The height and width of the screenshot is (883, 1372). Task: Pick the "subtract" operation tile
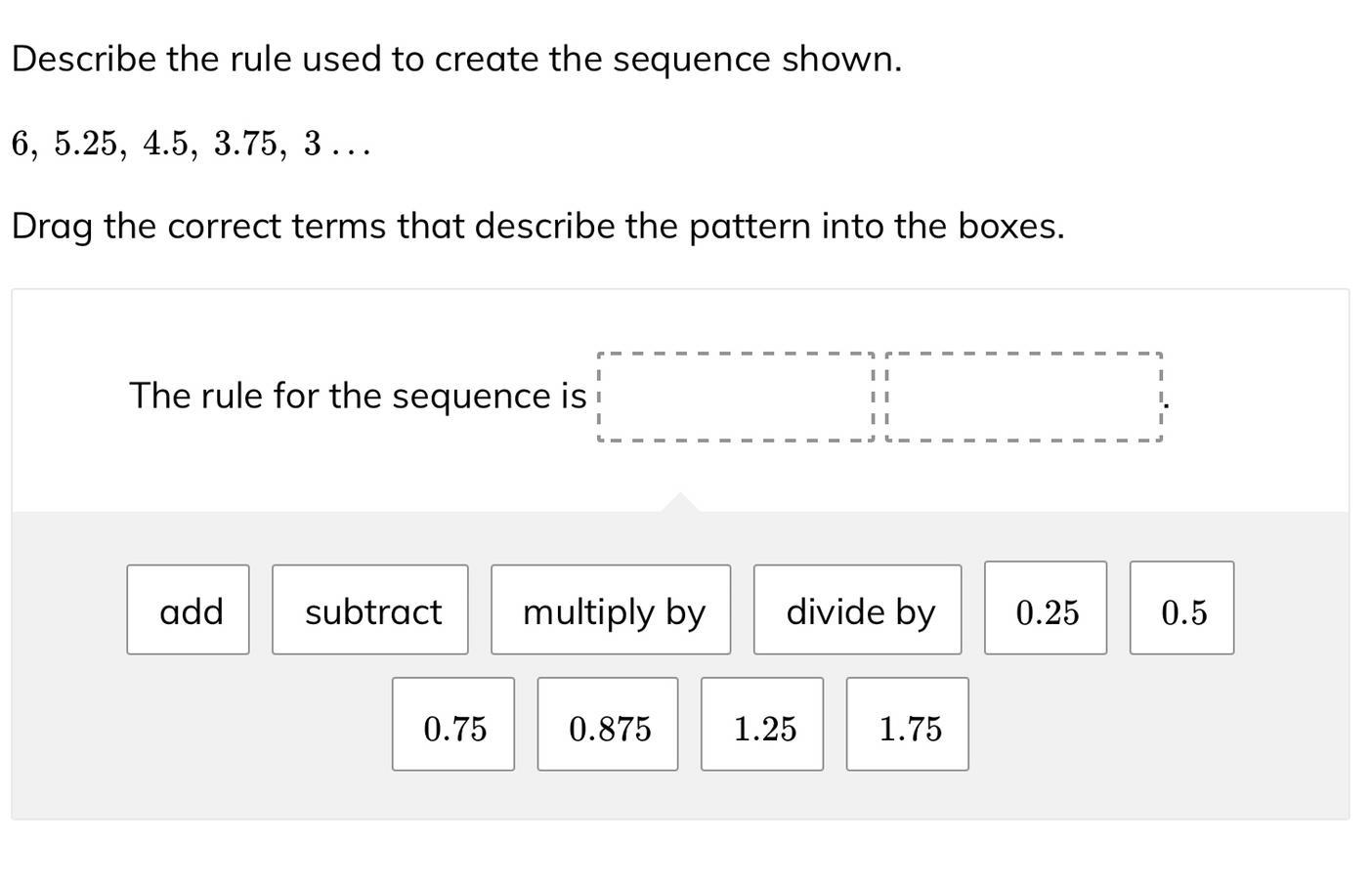[x=370, y=610]
